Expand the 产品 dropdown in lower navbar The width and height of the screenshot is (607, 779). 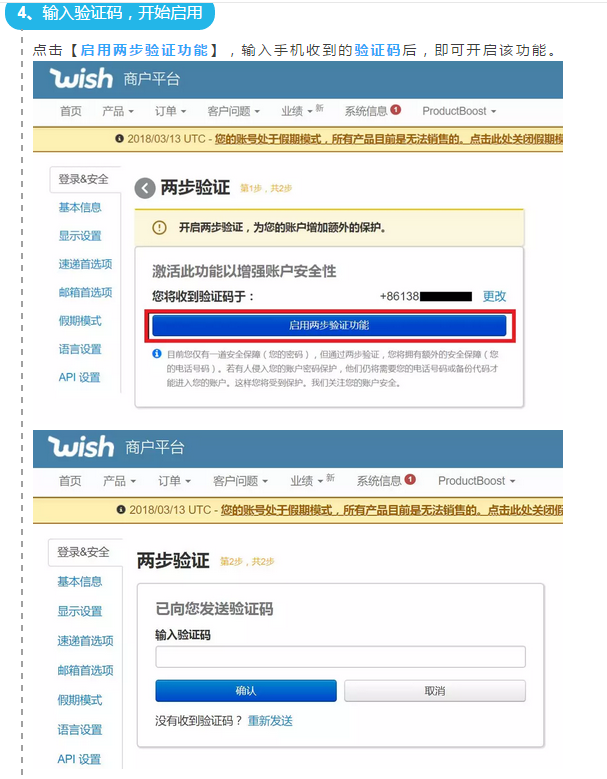coord(119,481)
